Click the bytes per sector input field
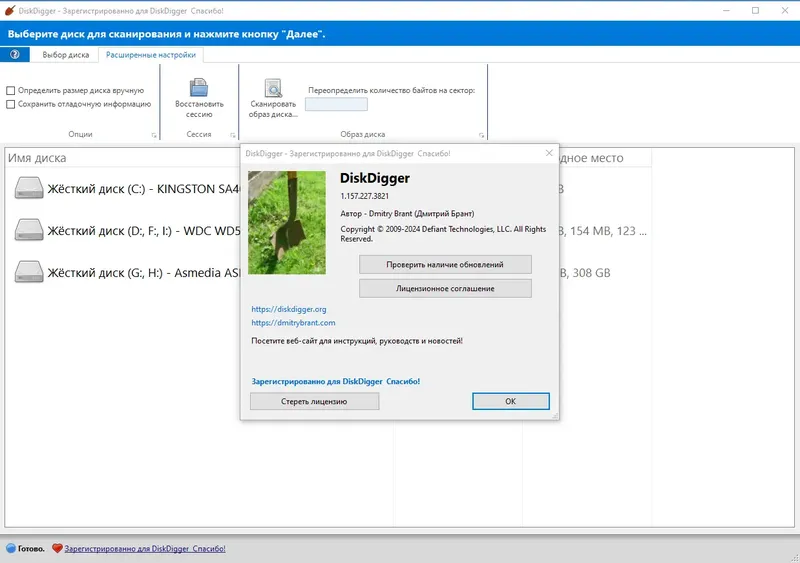The image size is (800, 563). (336, 104)
